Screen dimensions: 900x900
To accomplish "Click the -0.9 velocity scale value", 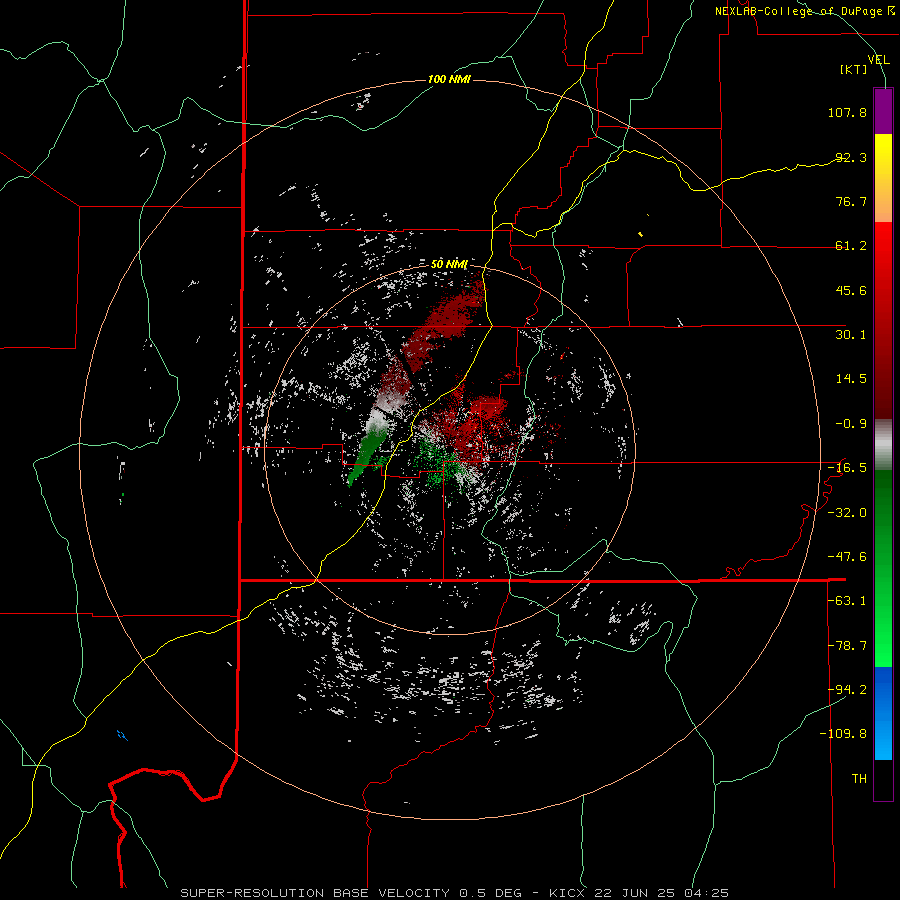I will 851,424.
